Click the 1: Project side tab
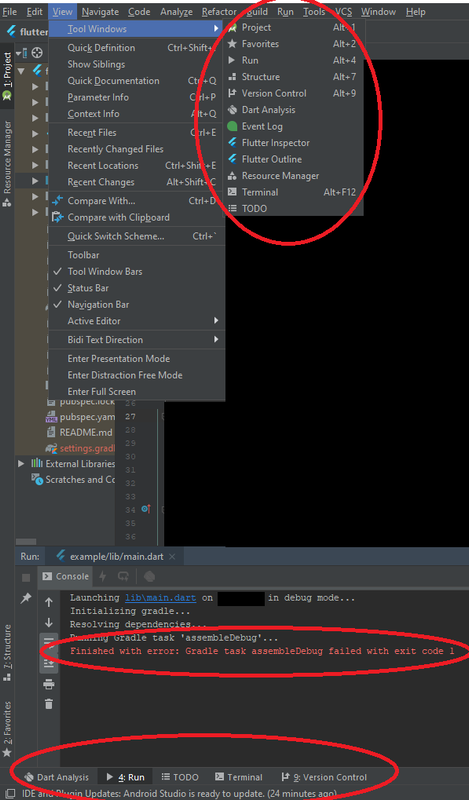Image resolution: width=469 pixels, height=800 pixels. (x=7, y=76)
